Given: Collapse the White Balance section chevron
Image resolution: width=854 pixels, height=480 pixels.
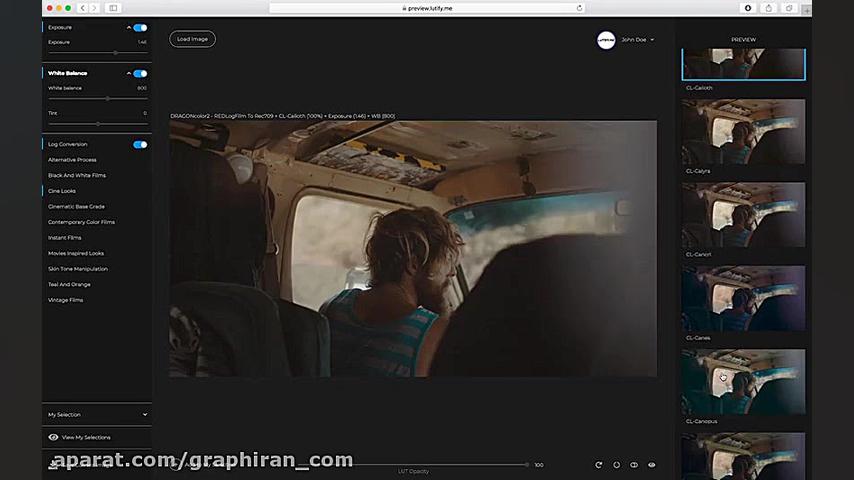Looking at the screenshot, I should (129, 73).
